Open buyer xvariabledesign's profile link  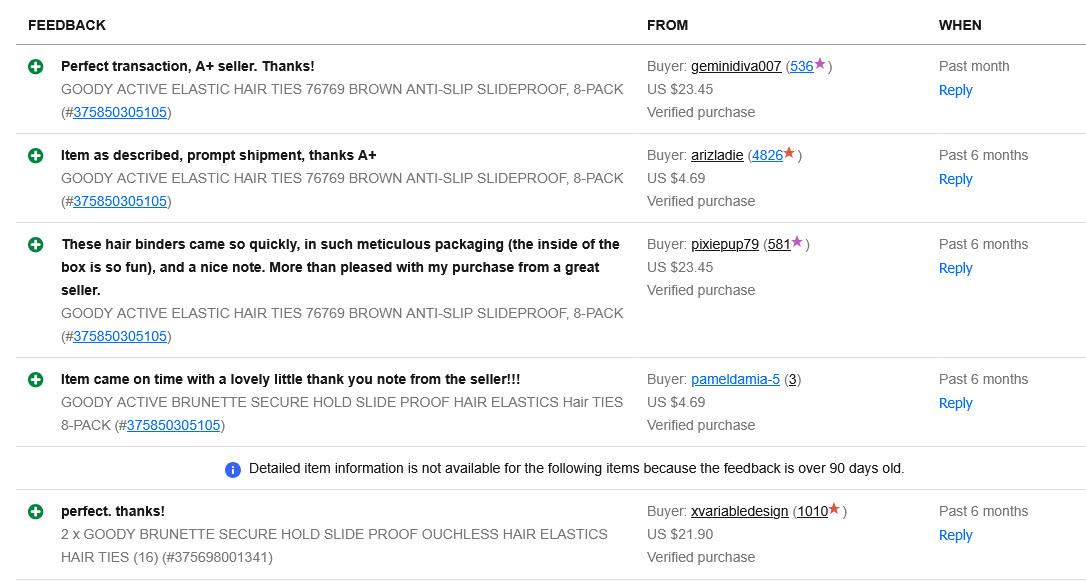[740, 512]
